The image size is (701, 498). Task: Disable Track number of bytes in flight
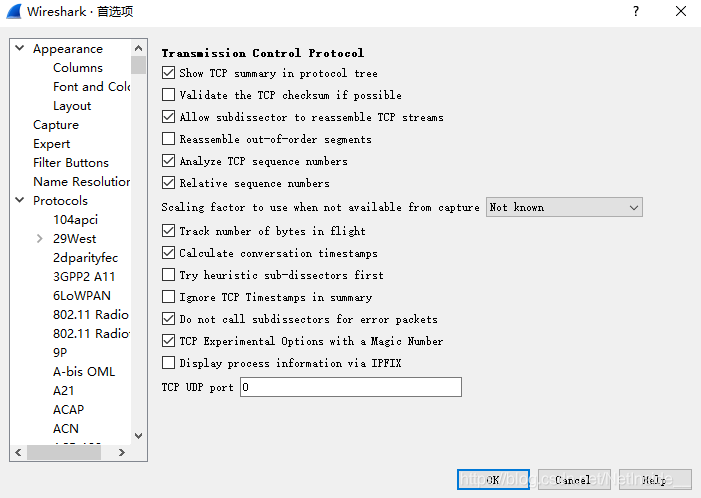(169, 231)
